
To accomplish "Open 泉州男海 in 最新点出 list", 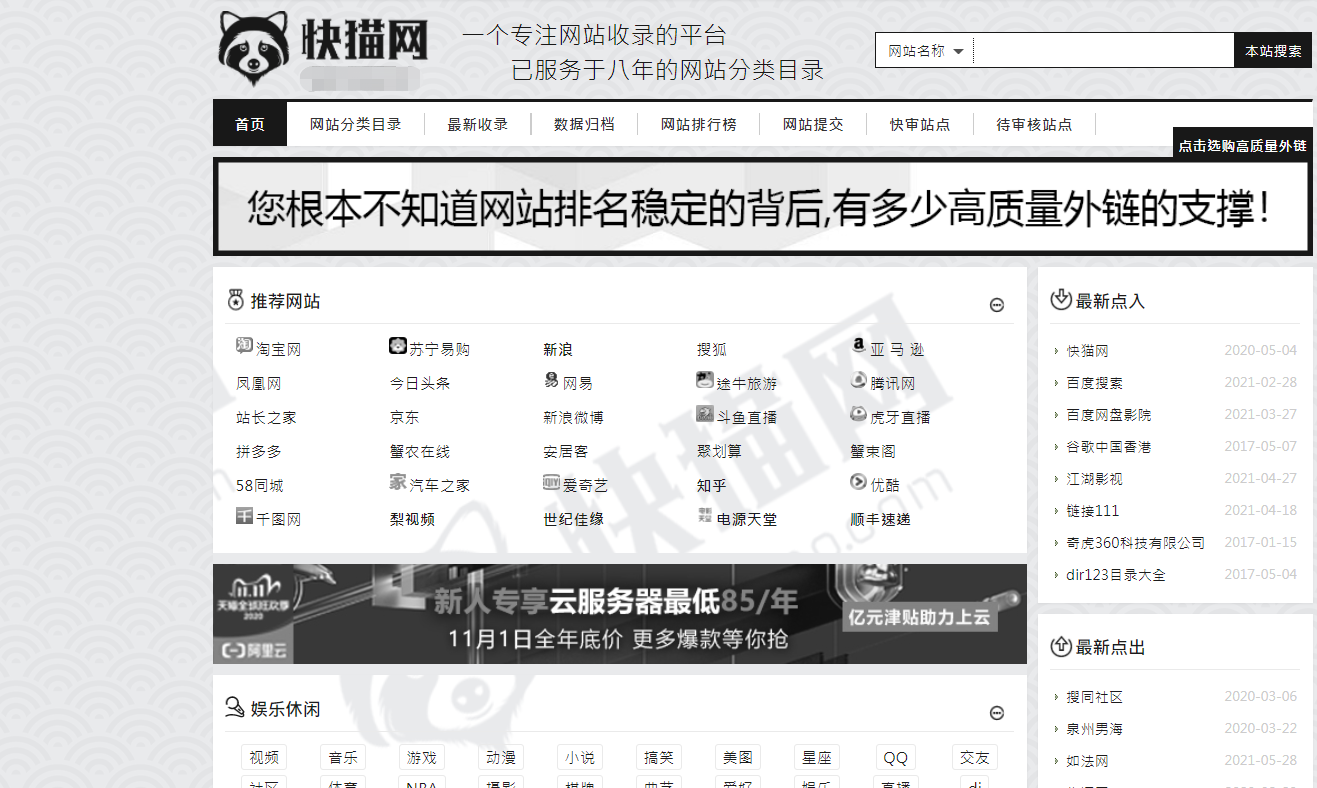I will [x=1094, y=729].
